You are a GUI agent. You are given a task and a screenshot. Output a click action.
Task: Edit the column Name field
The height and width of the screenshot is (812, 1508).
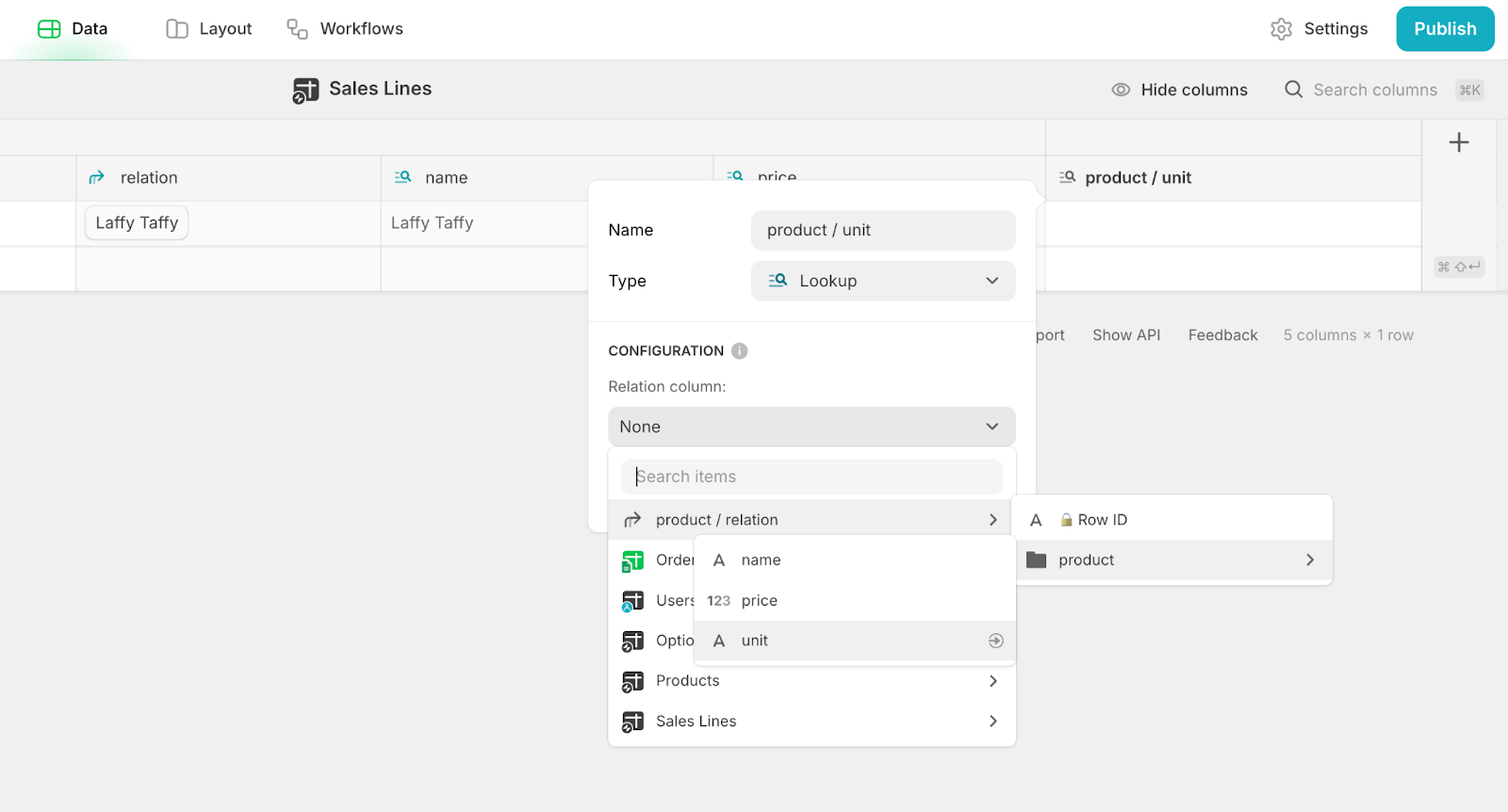tap(883, 231)
